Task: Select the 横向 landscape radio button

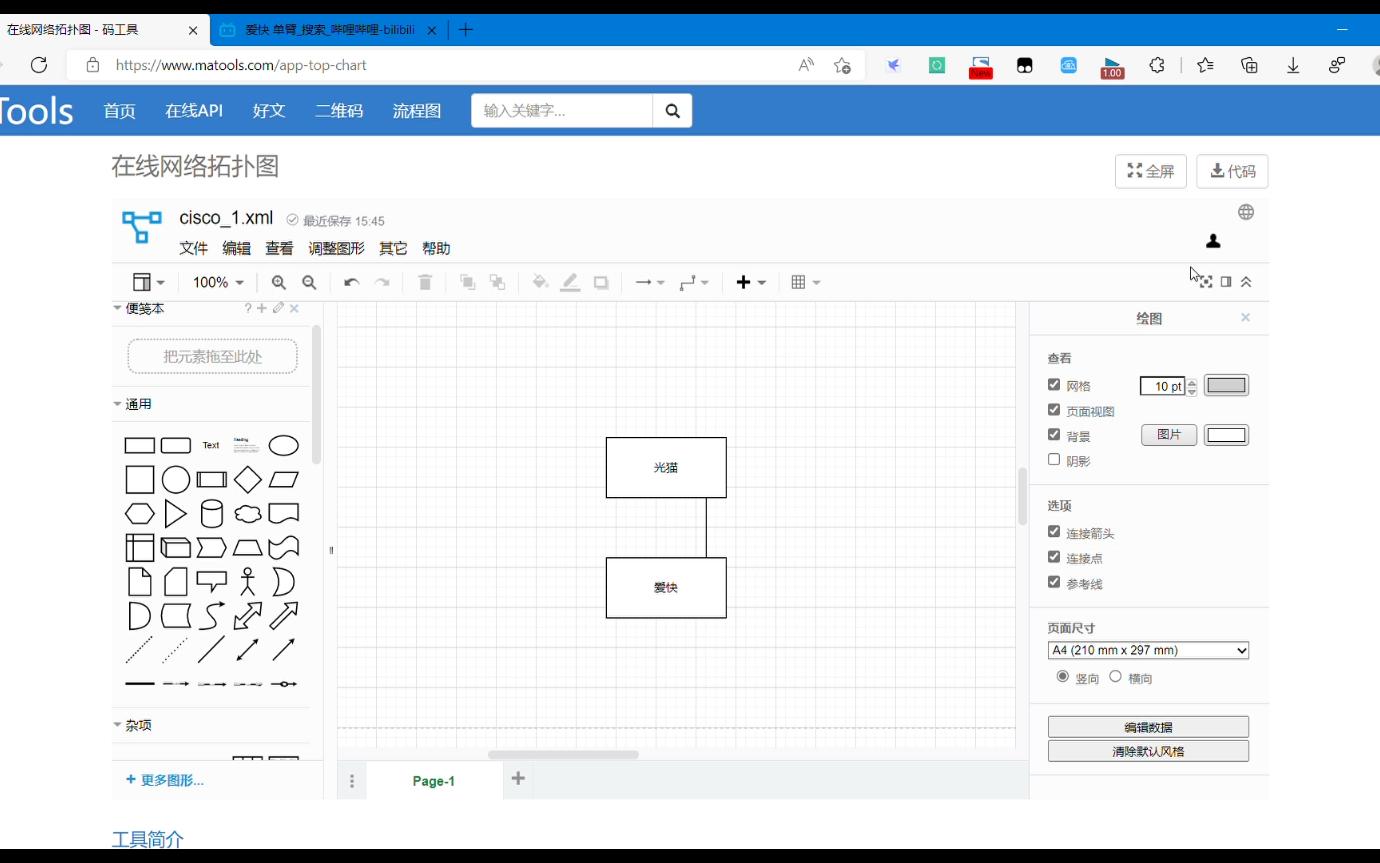Action: (1116, 677)
